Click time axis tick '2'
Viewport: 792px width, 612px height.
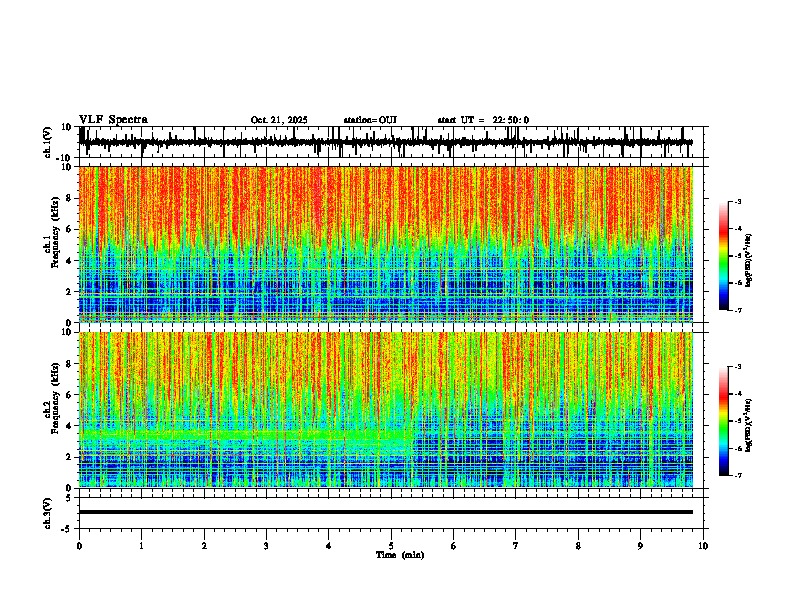pyautogui.click(x=204, y=546)
